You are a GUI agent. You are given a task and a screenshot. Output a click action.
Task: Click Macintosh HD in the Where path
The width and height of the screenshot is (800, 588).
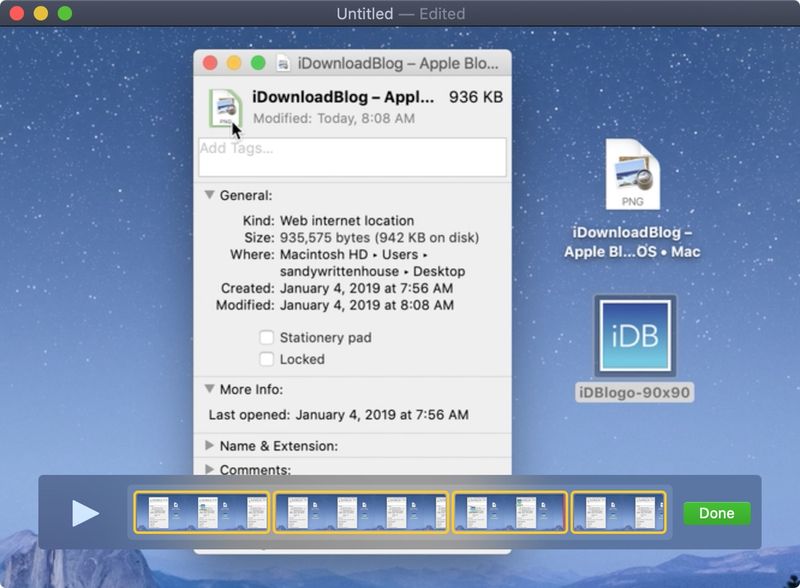tap(324, 254)
